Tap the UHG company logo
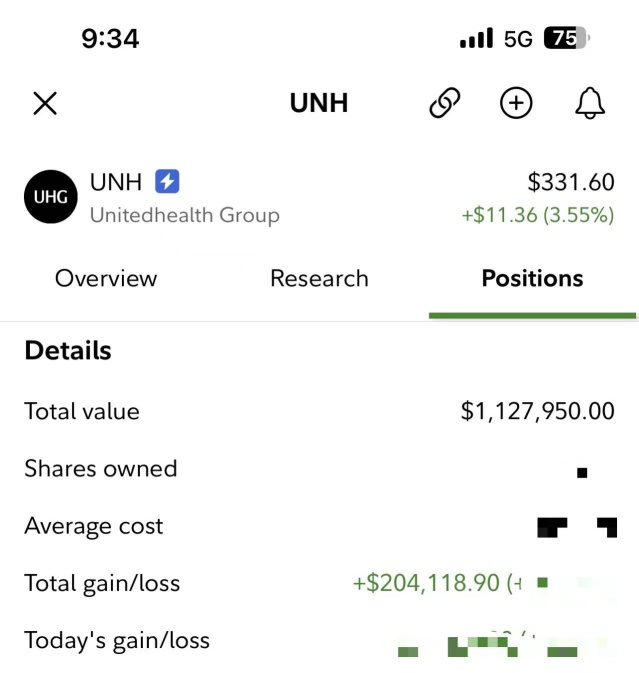 click(x=51, y=197)
